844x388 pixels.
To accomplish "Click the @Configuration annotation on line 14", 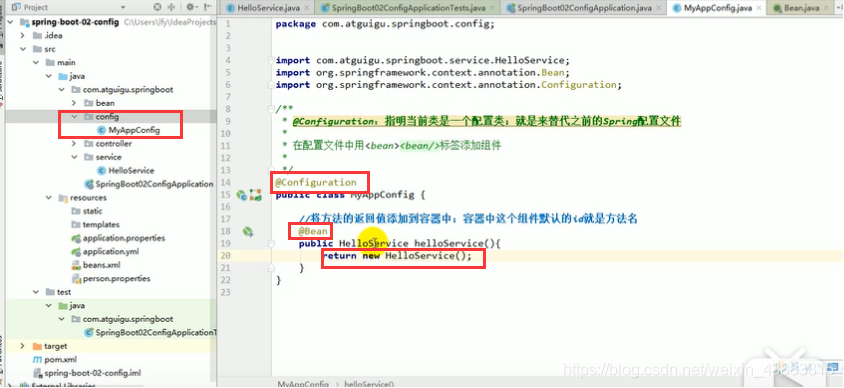I will click(316, 182).
